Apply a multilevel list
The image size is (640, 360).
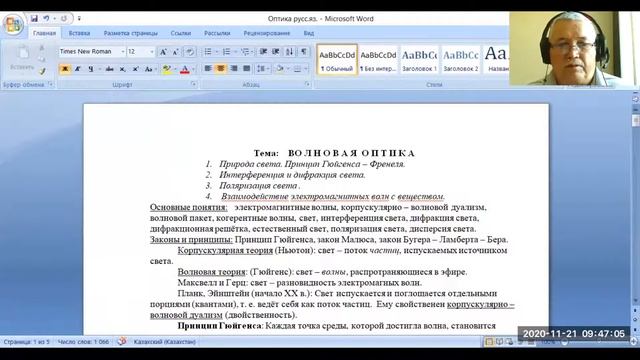pos(244,51)
